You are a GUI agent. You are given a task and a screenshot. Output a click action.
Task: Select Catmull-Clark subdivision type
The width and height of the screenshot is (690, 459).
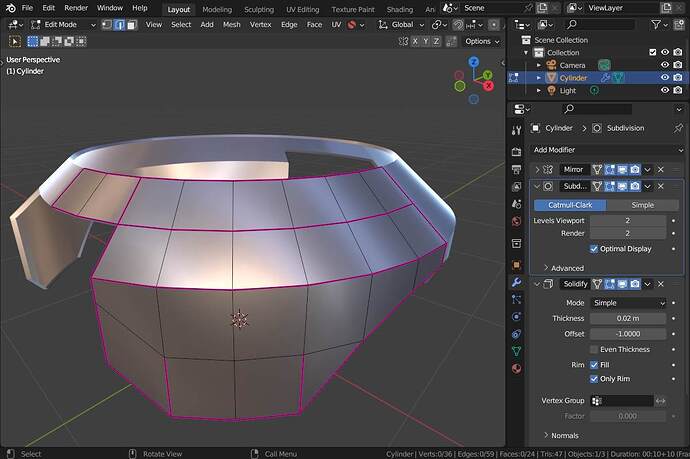(x=570, y=205)
